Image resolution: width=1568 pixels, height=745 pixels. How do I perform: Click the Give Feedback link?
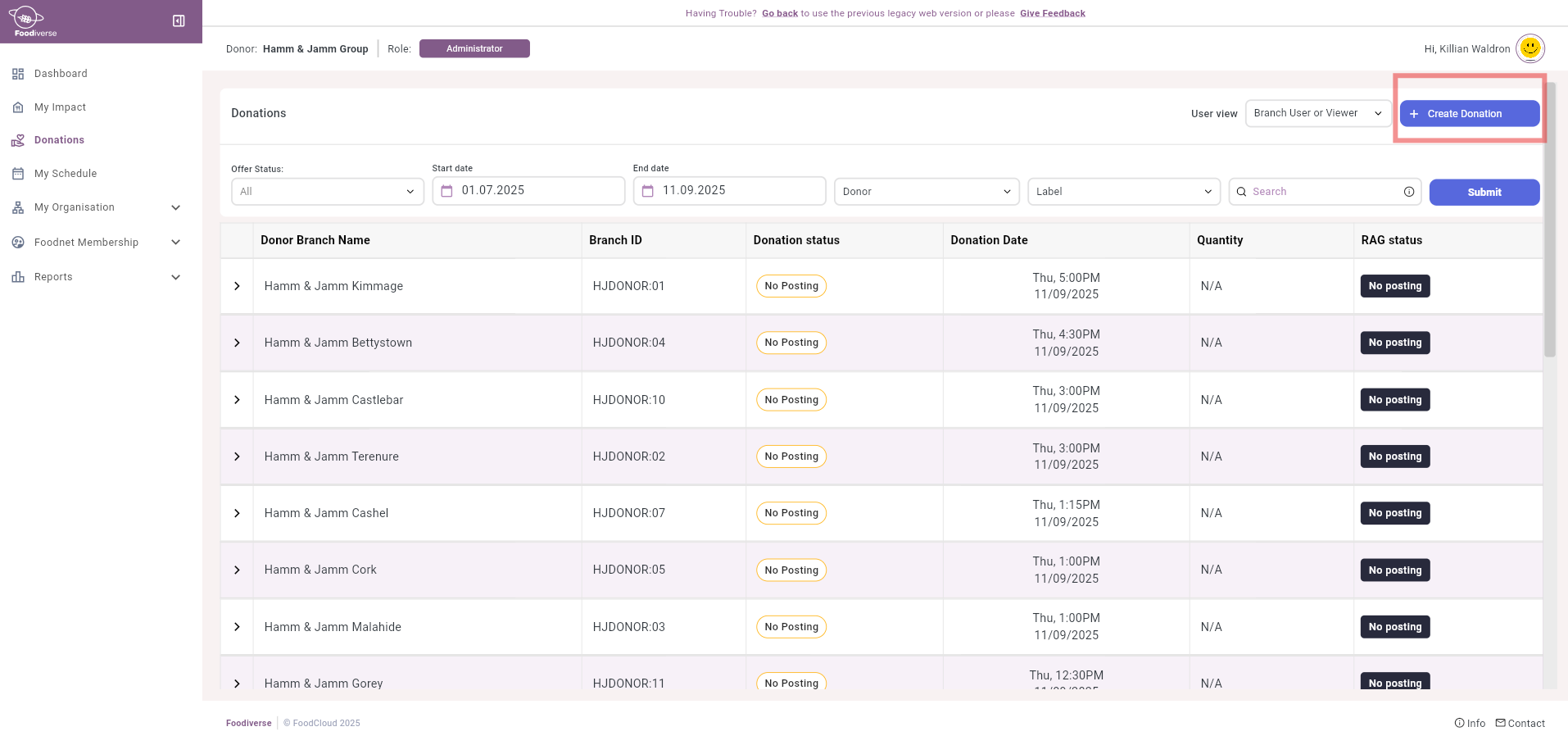click(x=1052, y=13)
